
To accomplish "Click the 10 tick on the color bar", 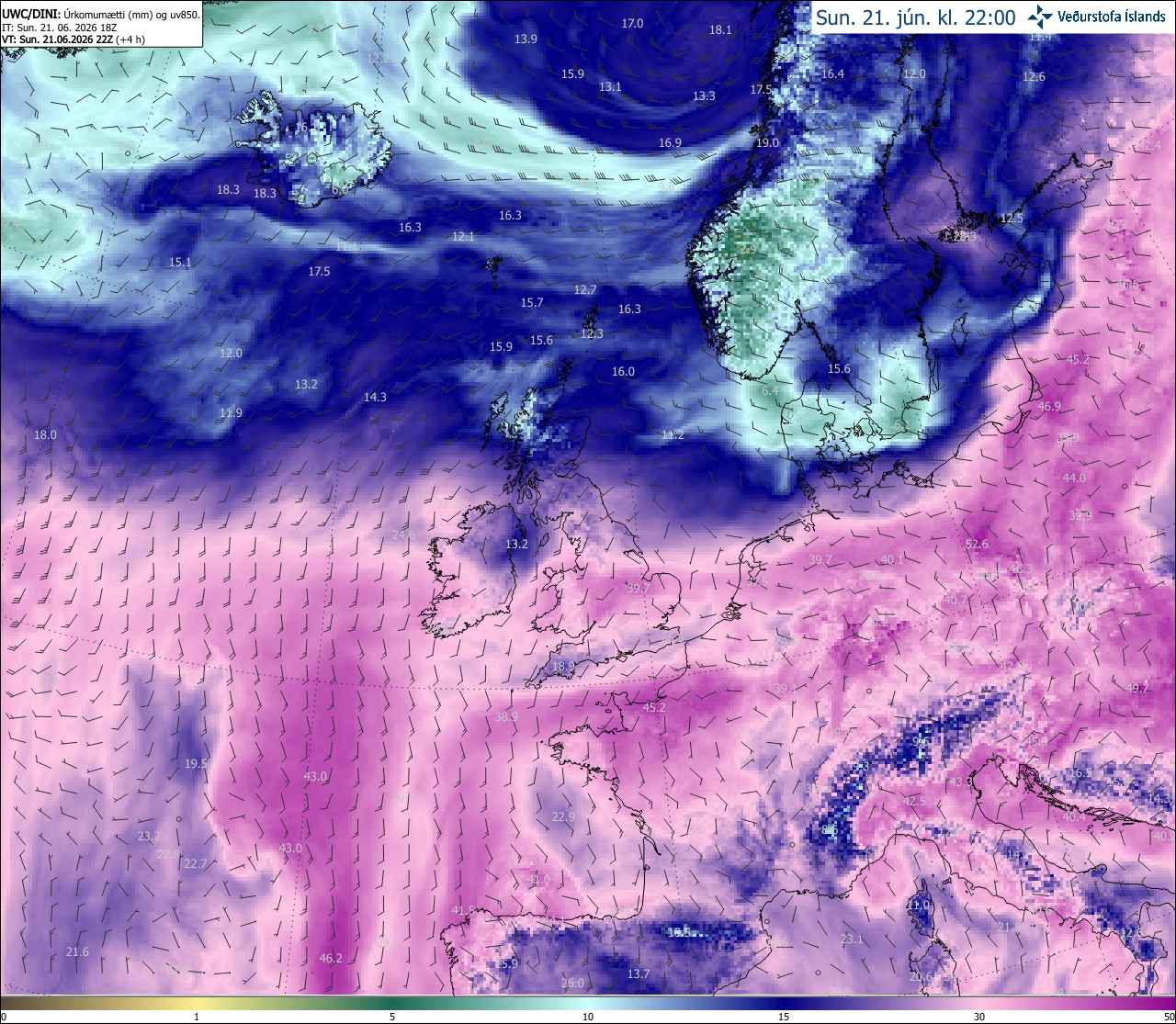I will (x=588, y=1017).
